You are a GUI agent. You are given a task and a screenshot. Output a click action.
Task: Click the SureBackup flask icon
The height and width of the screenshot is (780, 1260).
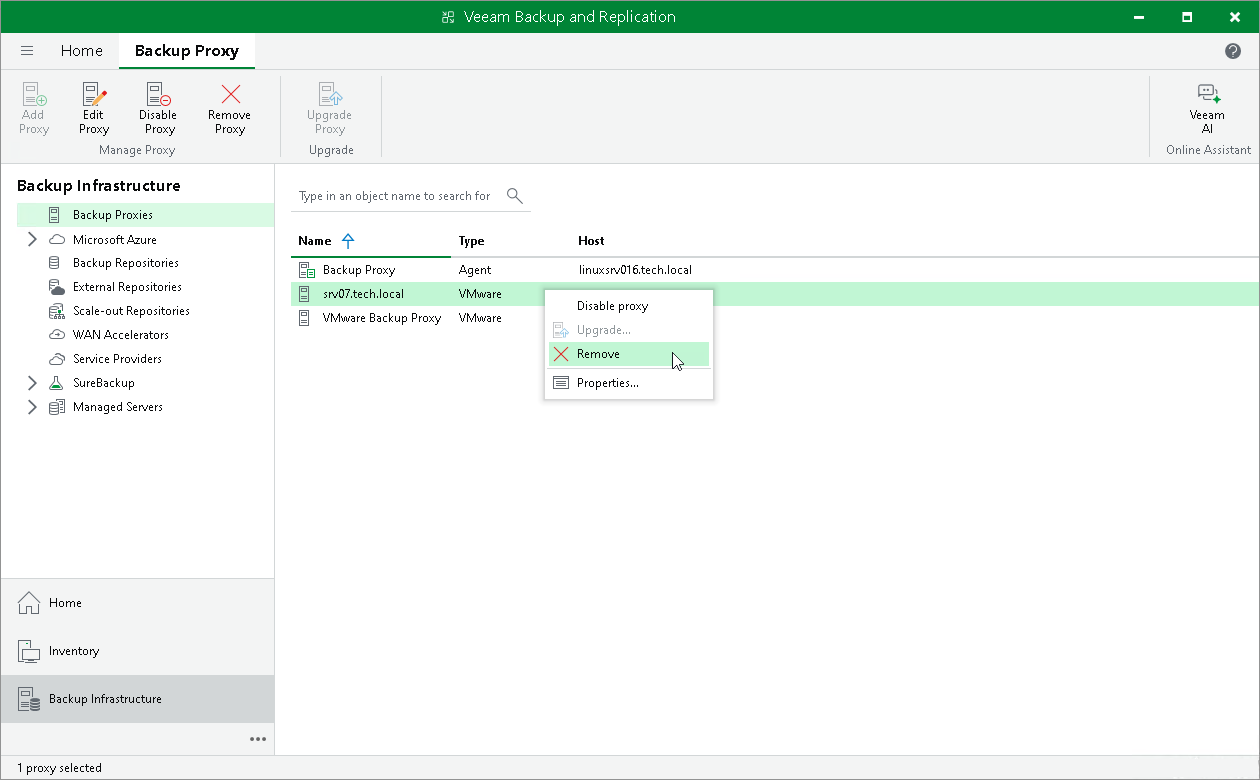tap(57, 383)
